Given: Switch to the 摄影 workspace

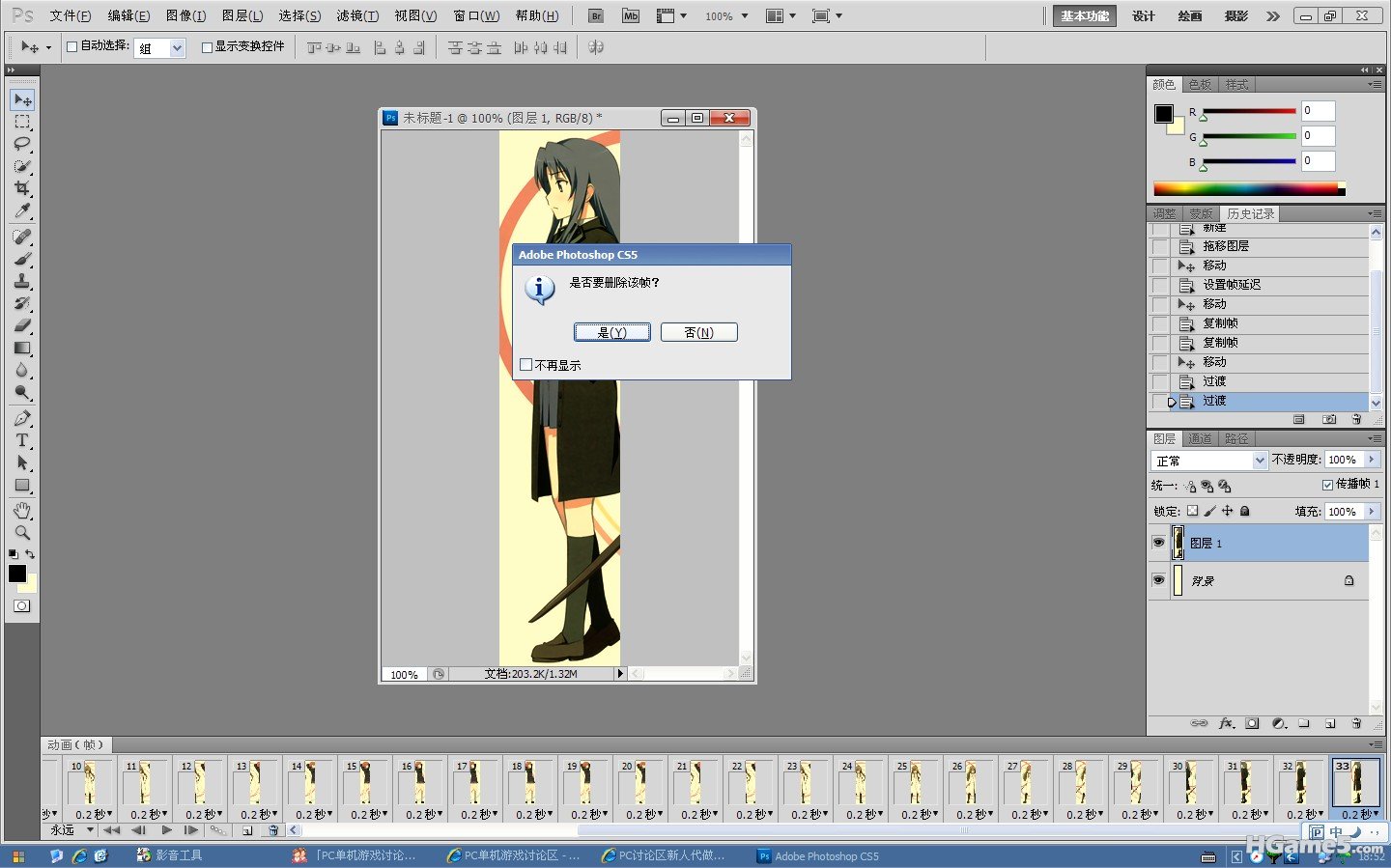Looking at the screenshot, I should click(1236, 15).
